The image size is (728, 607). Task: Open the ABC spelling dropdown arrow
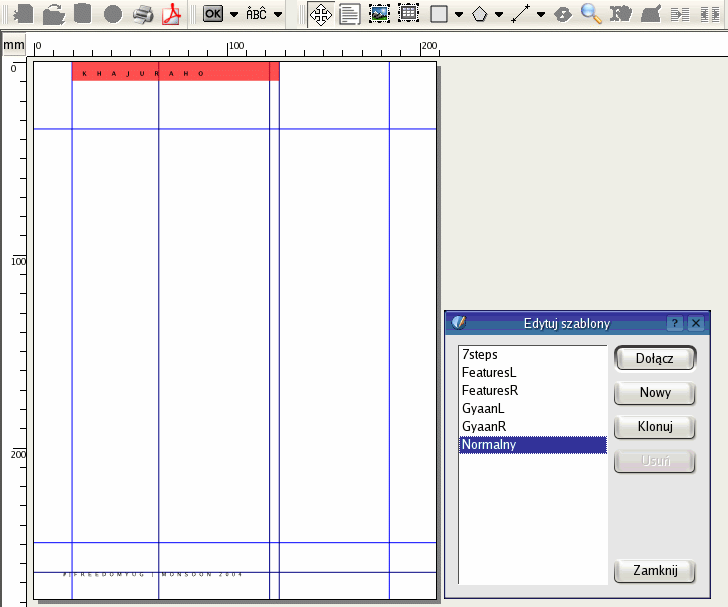(276, 15)
